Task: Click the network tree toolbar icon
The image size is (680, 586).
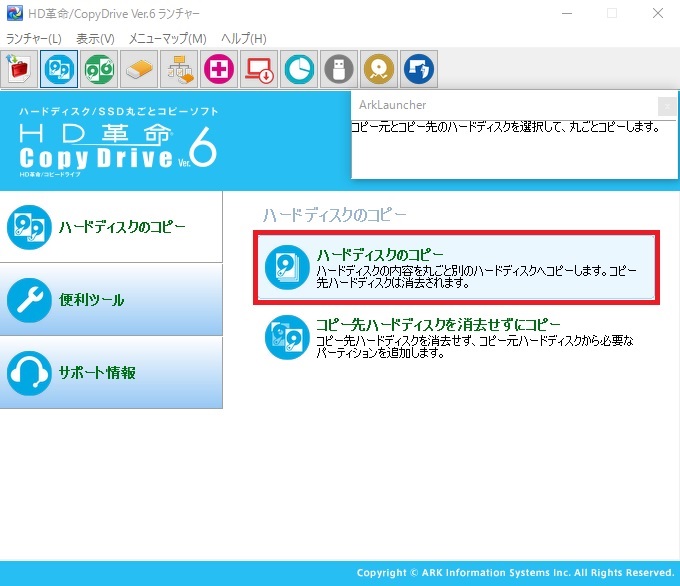Action: (x=179, y=69)
